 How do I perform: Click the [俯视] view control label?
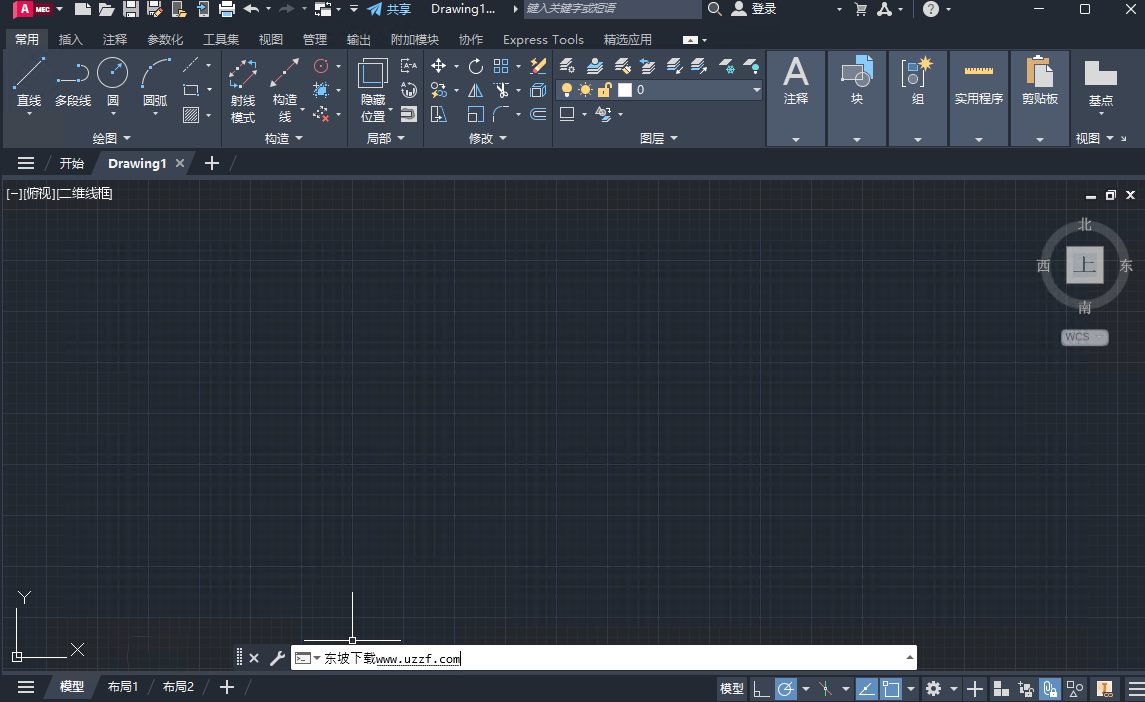click(x=39, y=194)
